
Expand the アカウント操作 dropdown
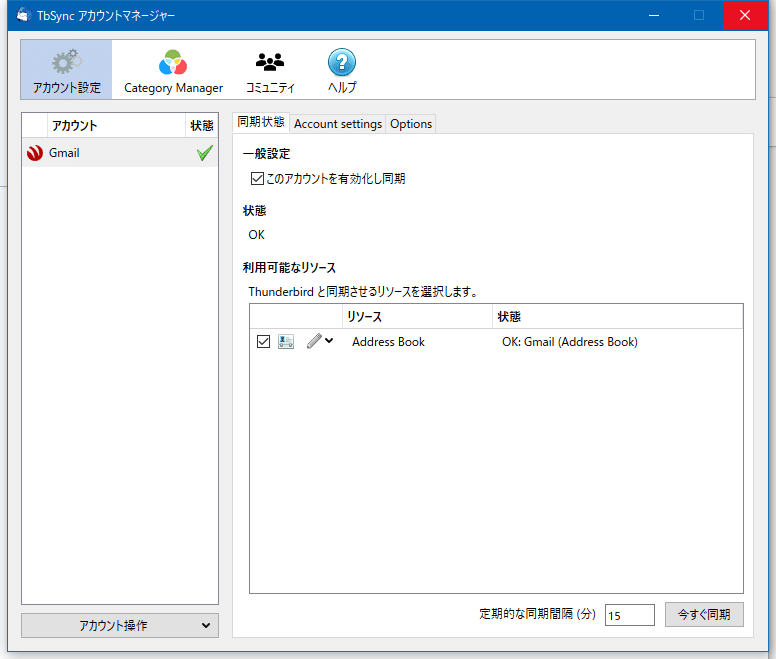(x=120, y=625)
